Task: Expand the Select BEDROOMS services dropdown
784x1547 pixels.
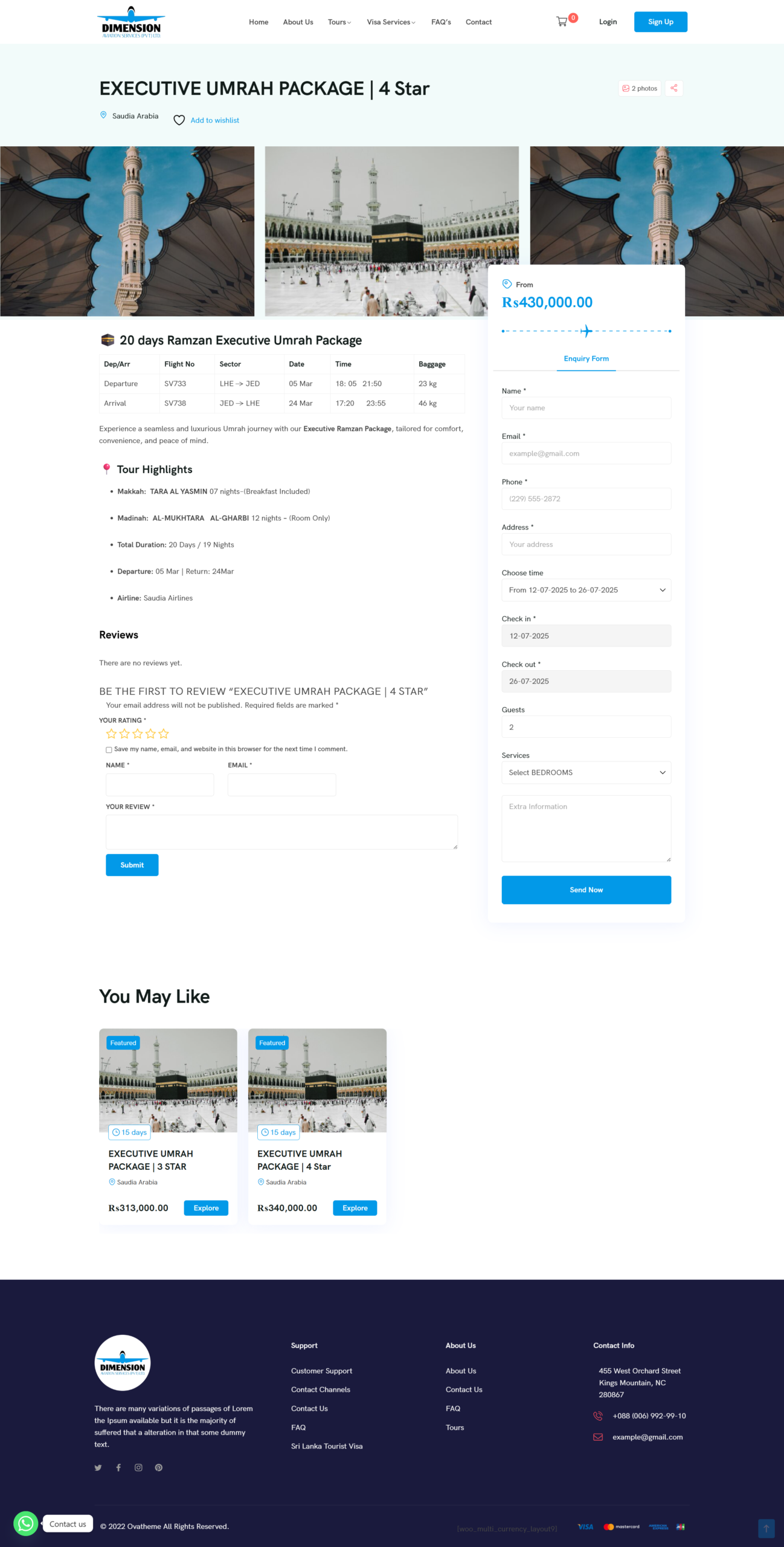Action: [586, 772]
